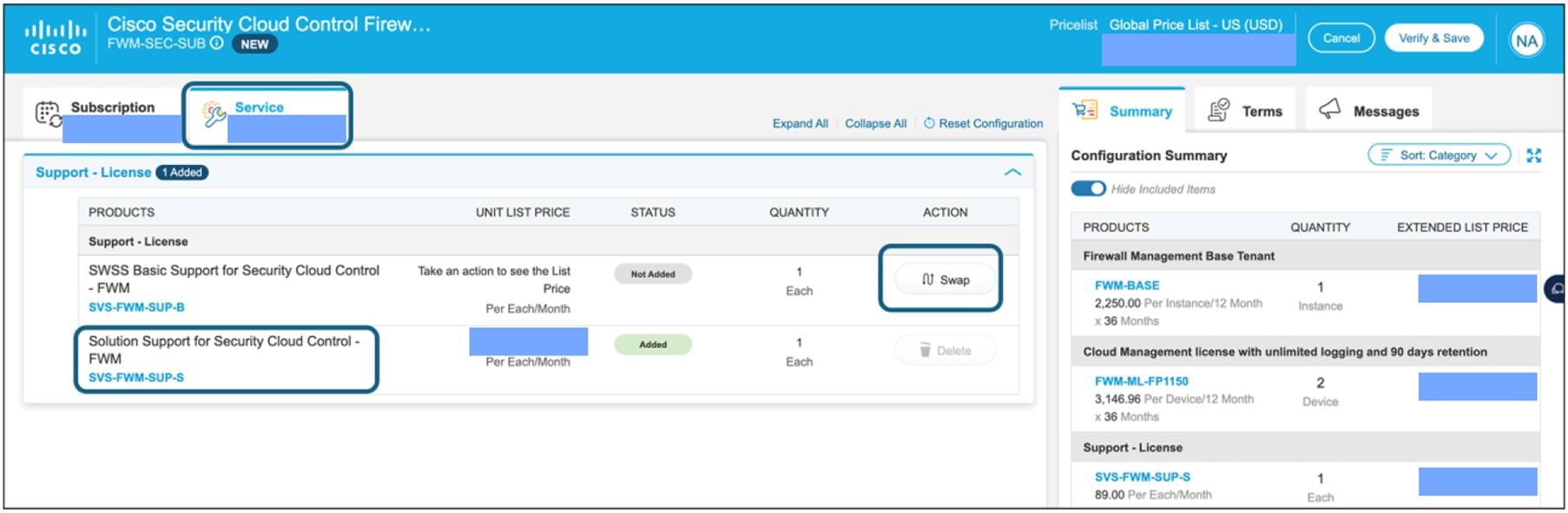Open FWM-BASE link in summary
1568x513 pixels.
[1126, 286]
